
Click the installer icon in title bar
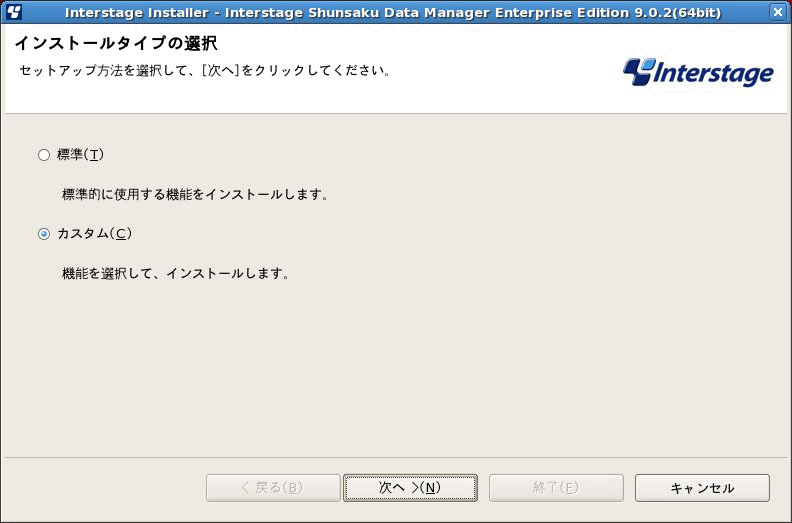14,12
